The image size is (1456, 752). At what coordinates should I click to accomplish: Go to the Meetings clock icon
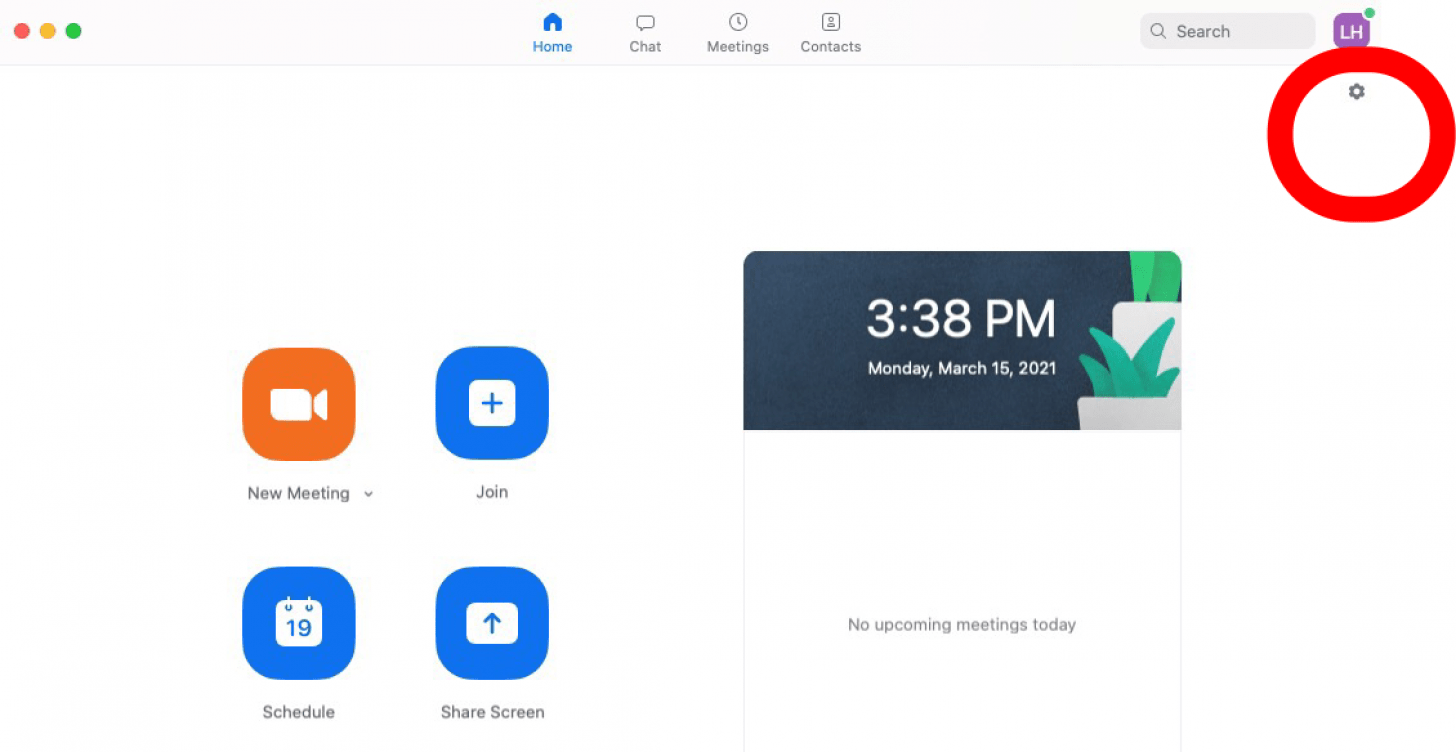tap(738, 22)
